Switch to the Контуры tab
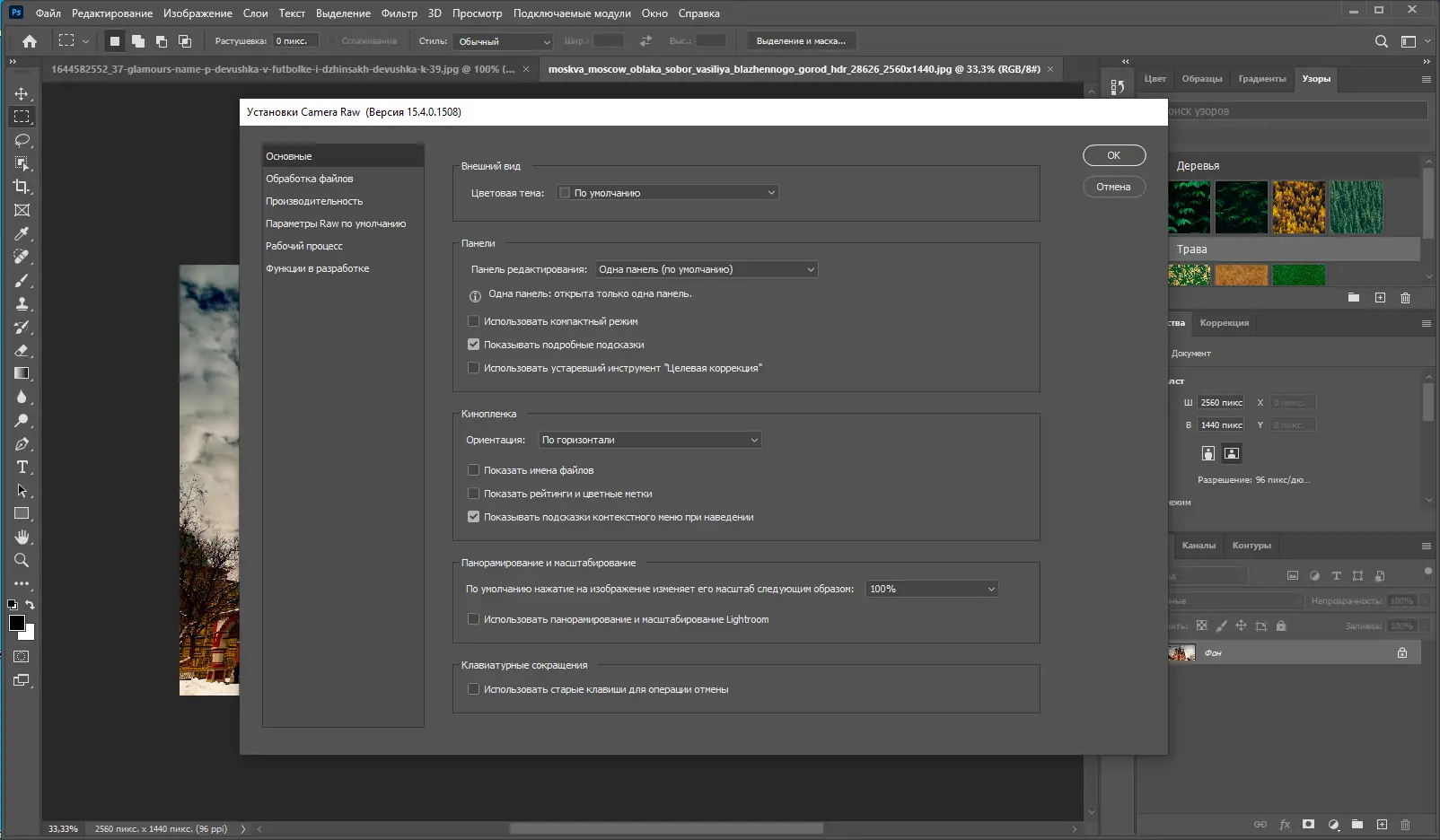Viewport: 1440px width, 840px height. pyautogui.click(x=1251, y=546)
